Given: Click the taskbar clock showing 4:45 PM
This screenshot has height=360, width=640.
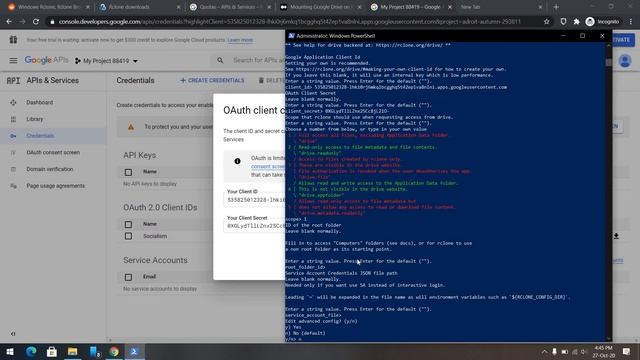Looking at the screenshot, I should tap(603, 351).
